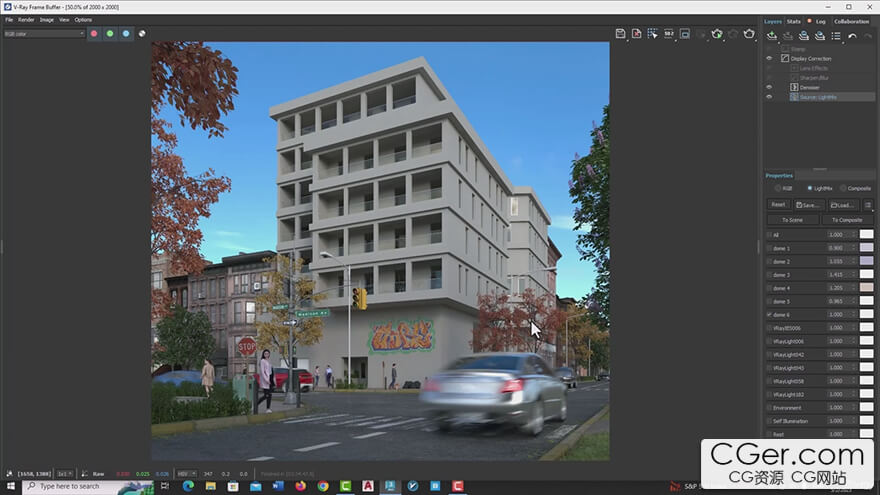Image resolution: width=880 pixels, height=495 pixels.
Task: Toggle the blue channel button
Action: [126, 34]
